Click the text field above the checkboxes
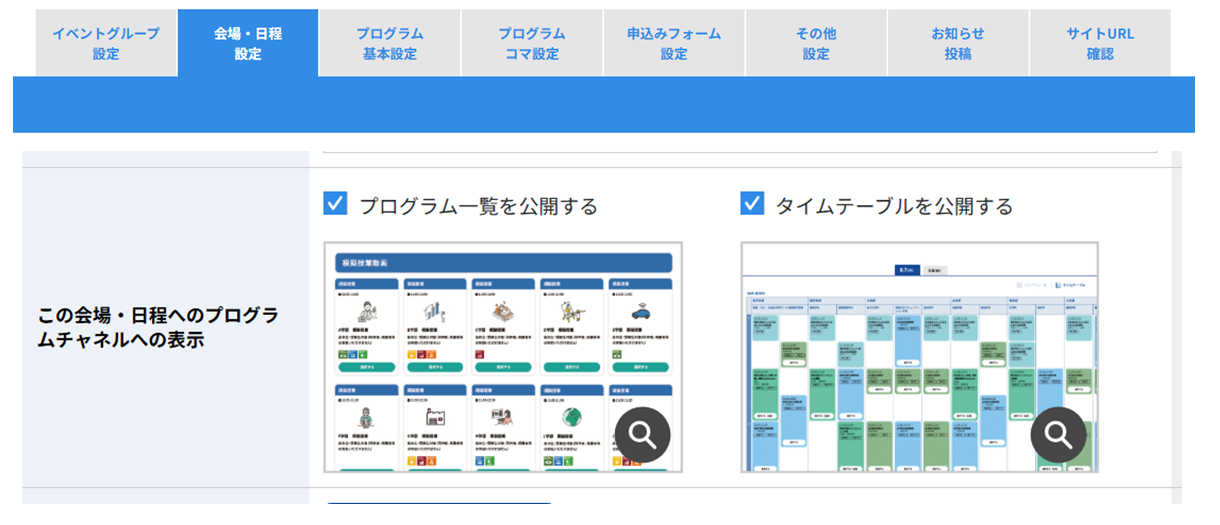 (740, 148)
